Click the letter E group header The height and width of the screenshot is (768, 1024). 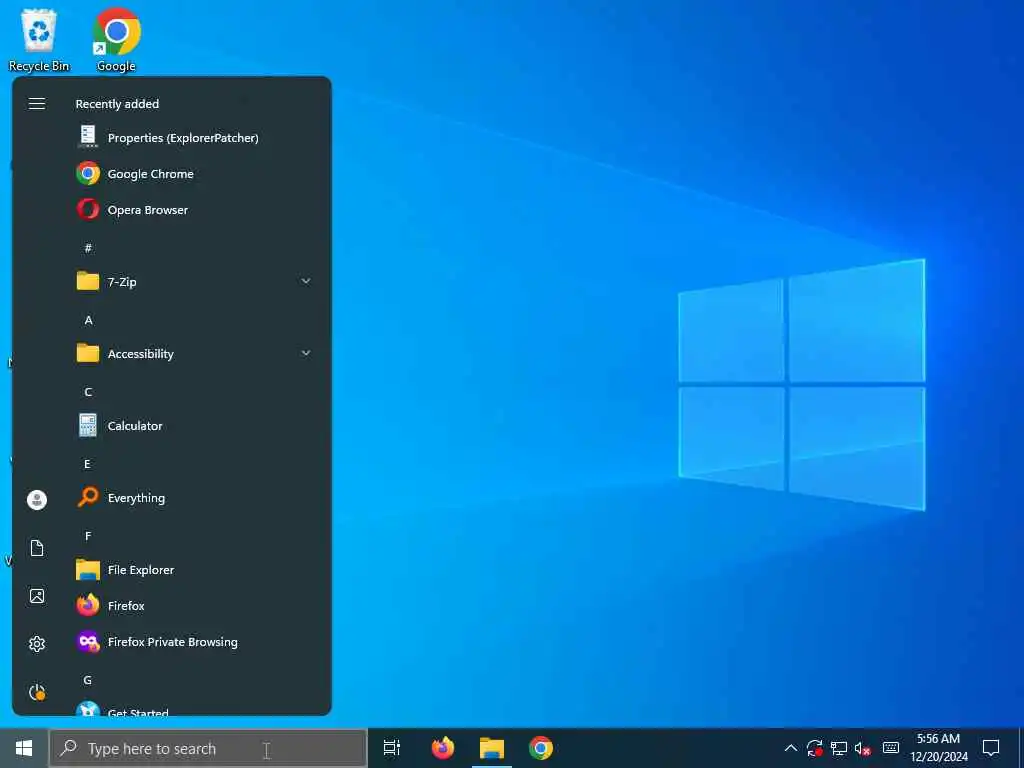(88, 464)
